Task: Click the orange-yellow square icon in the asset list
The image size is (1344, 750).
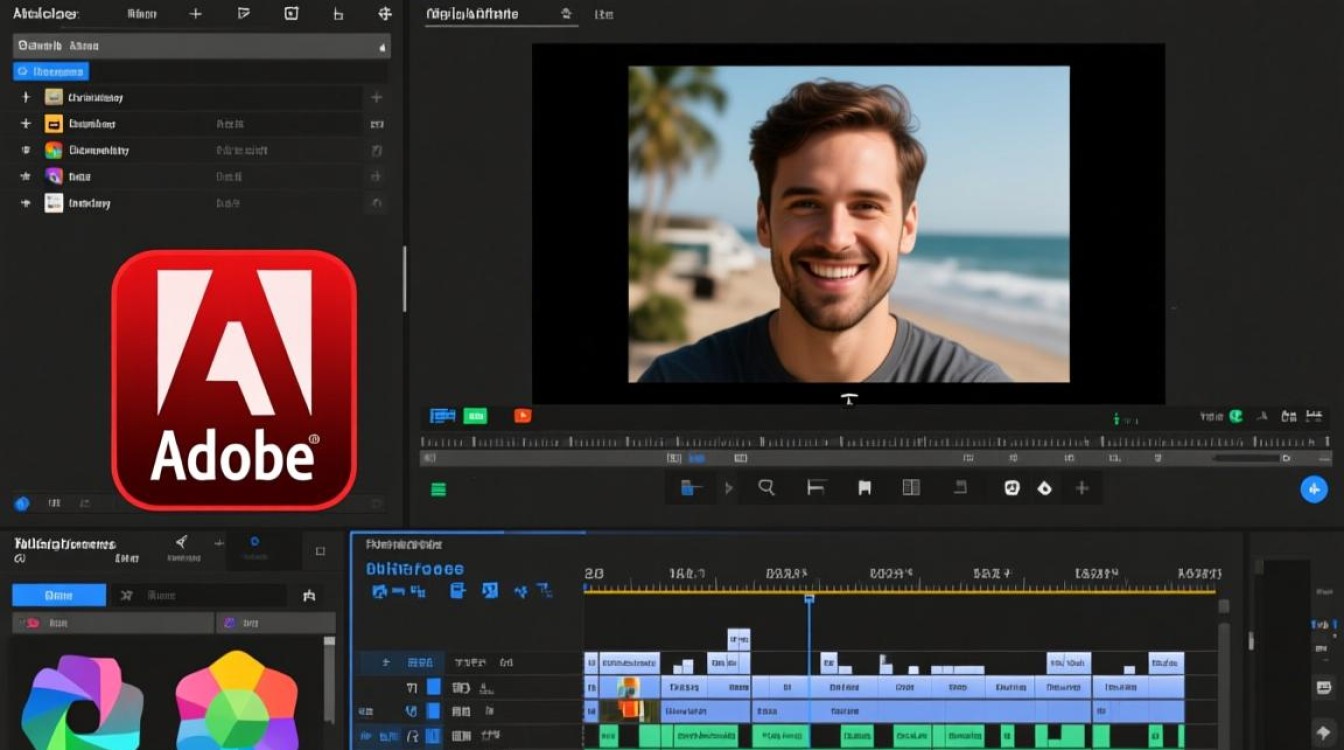Action: [x=53, y=124]
